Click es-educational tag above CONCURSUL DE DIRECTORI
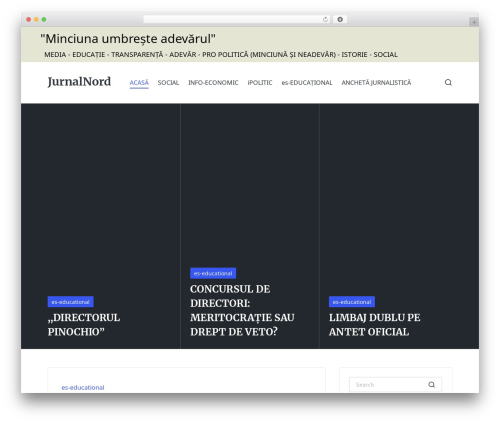Viewport: 500px width, 423px height. (x=213, y=273)
